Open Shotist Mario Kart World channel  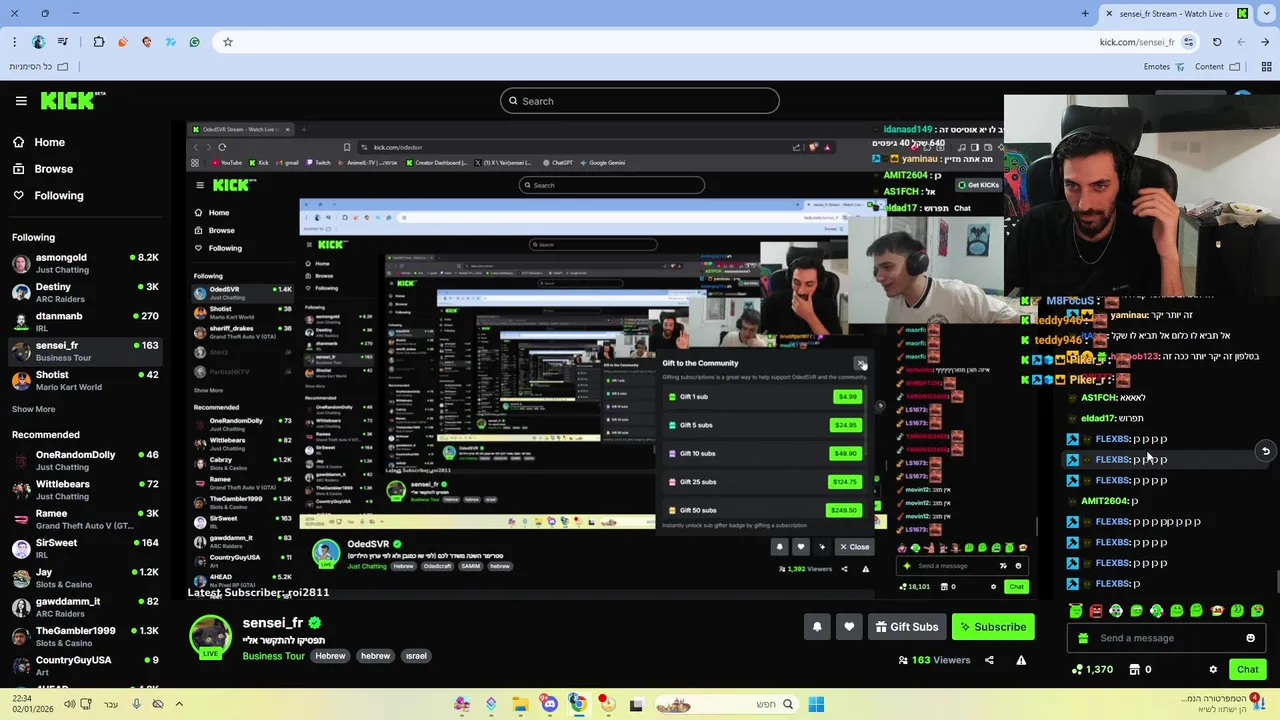84,381
